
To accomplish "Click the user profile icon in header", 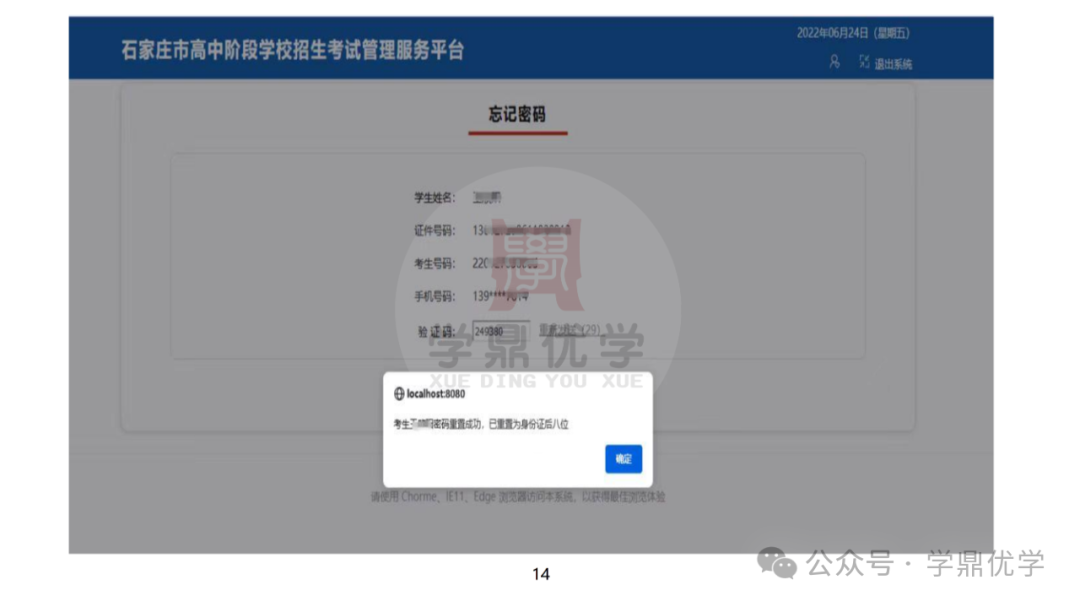I will (834, 62).
